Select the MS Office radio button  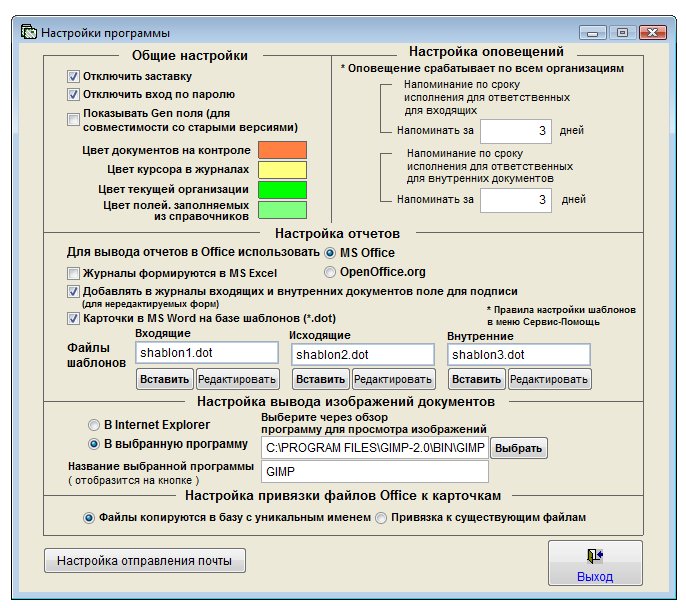point(330,253)
